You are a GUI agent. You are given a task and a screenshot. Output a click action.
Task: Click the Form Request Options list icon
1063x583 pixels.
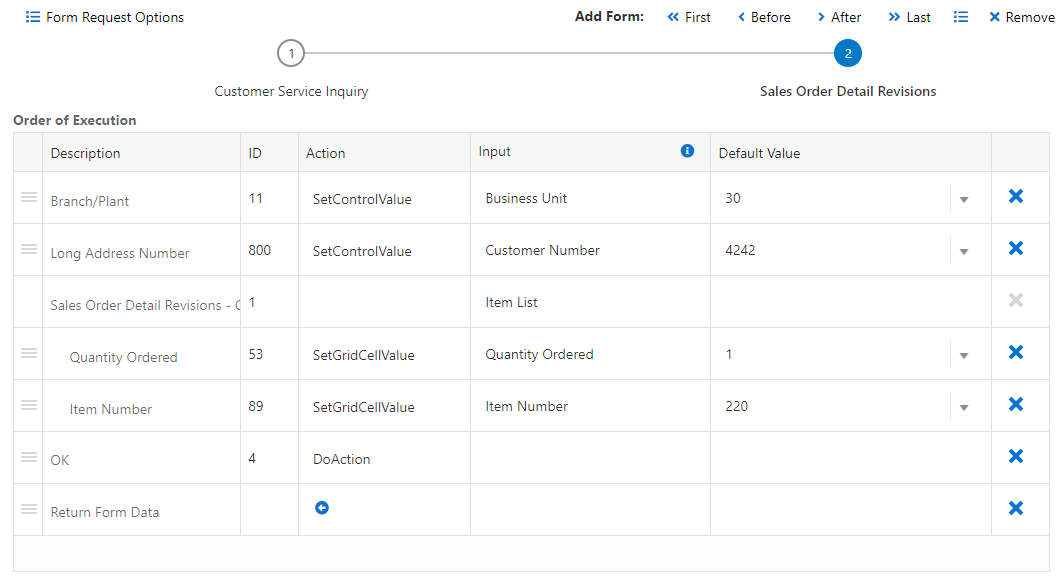[33, 17]
